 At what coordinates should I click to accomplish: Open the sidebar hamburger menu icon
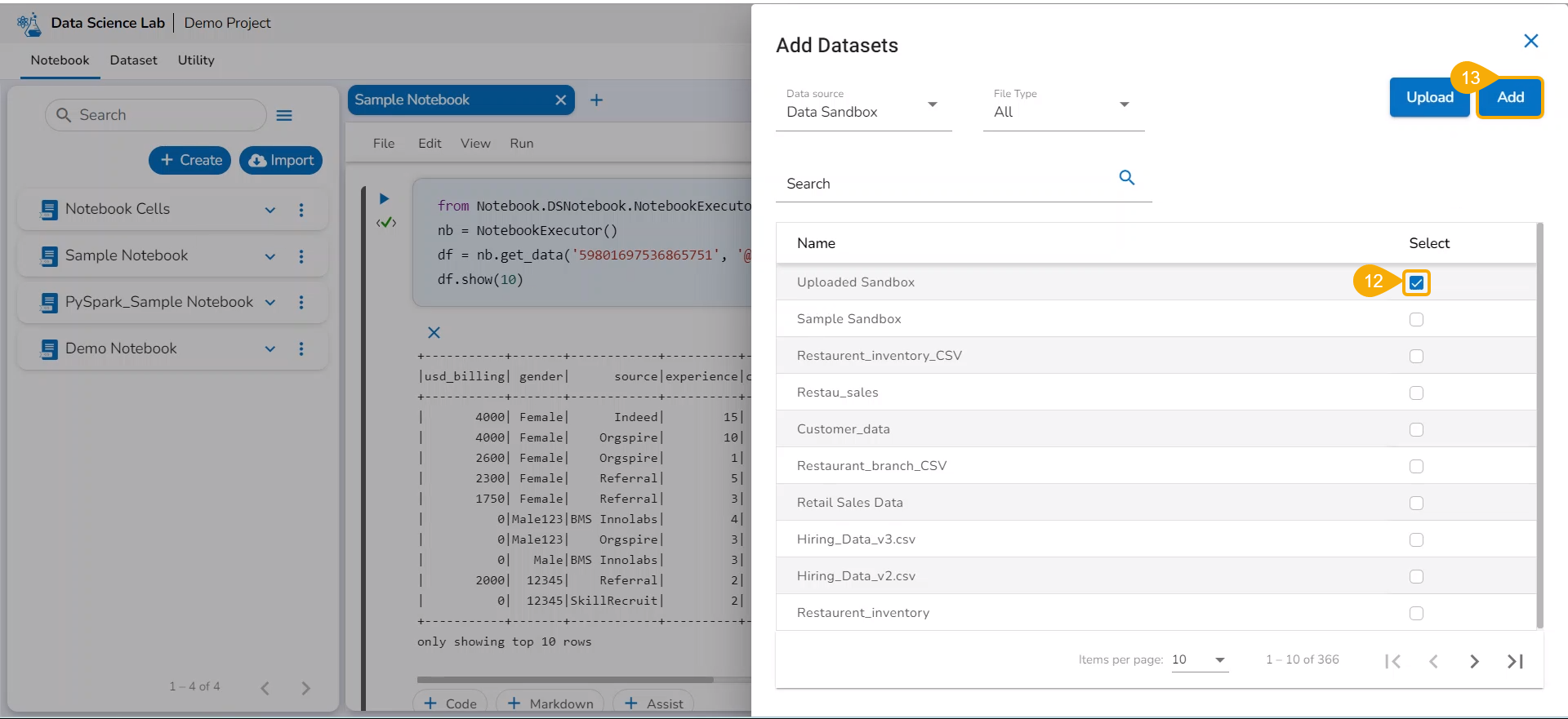[x=284, y=116]
